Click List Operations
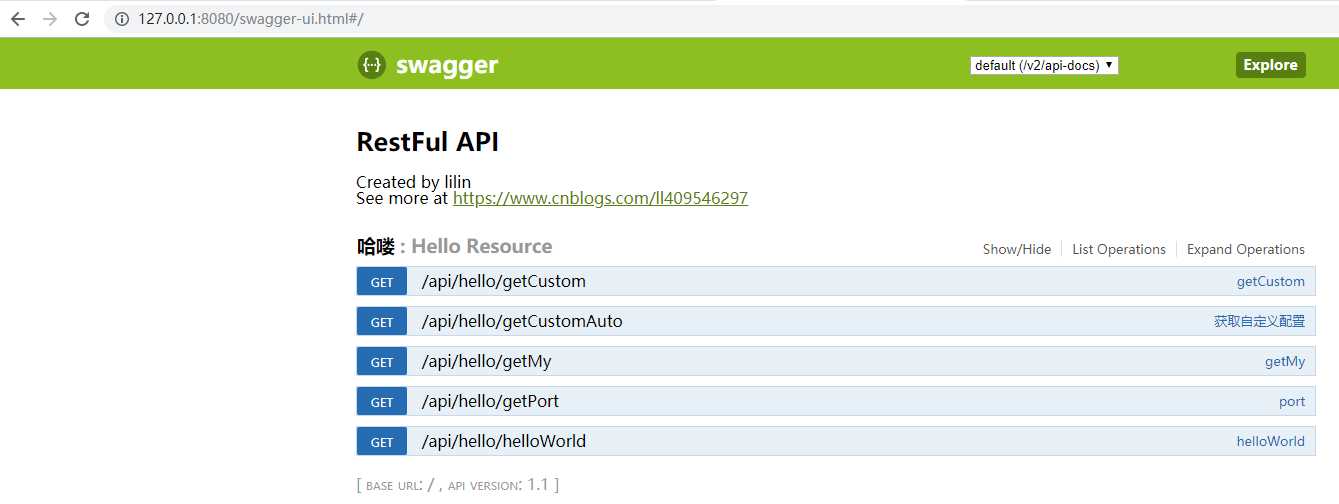This screenshot has width=1339, height=504. 1119,250
